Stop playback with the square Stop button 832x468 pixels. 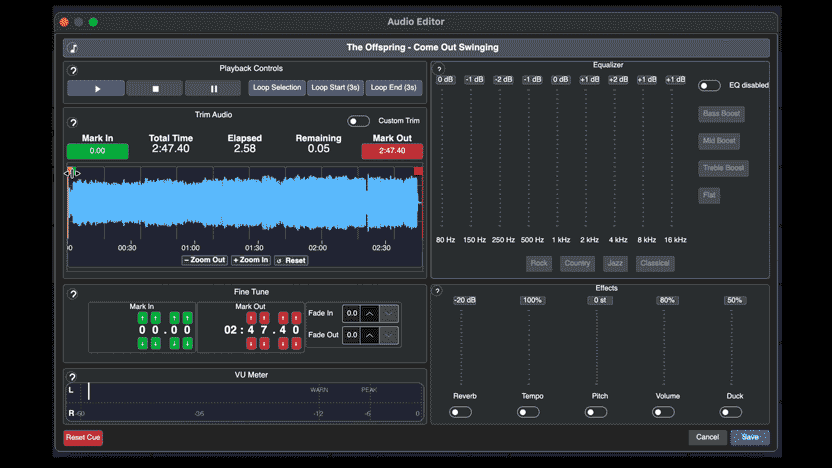pos(155,89)
